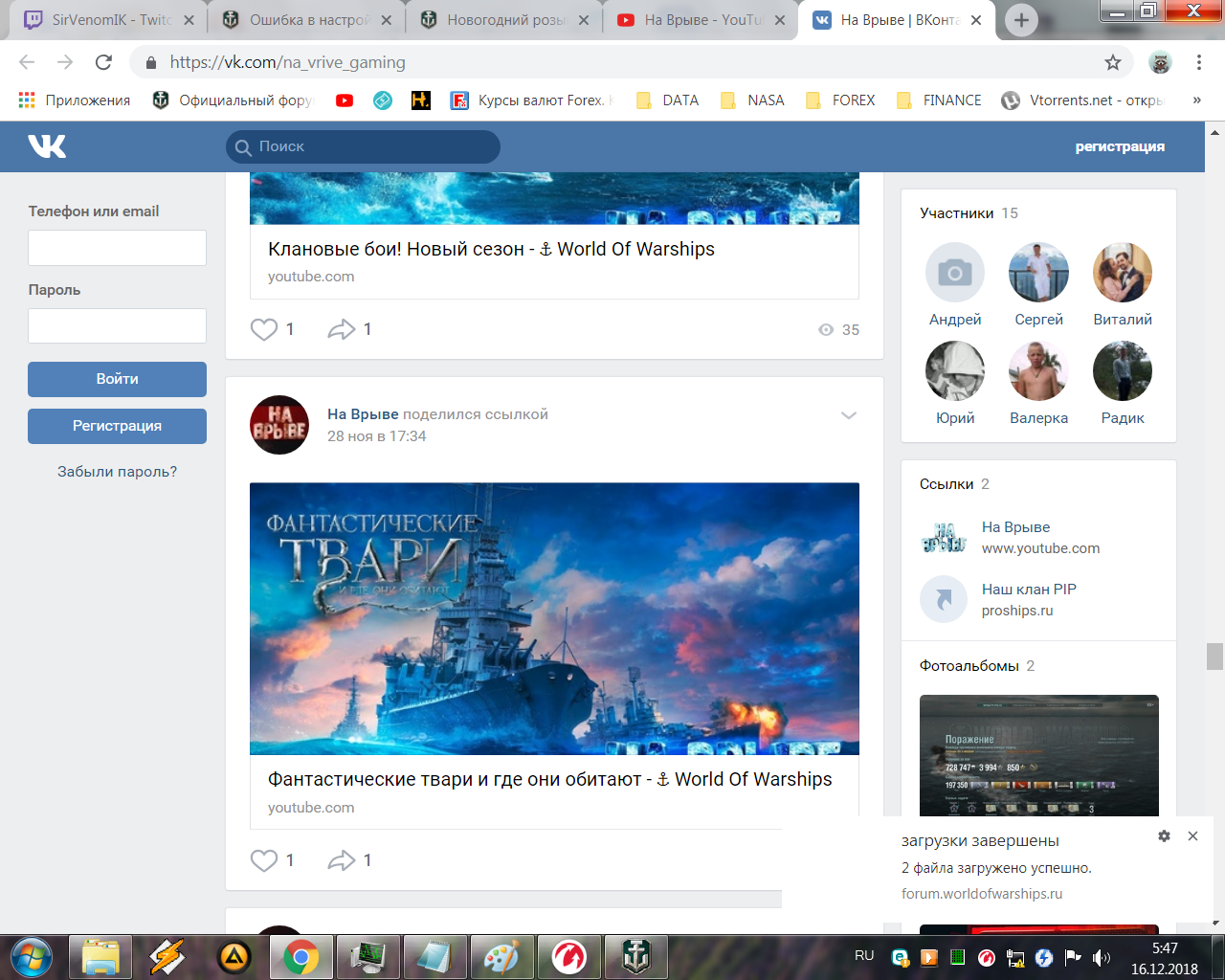Screen dimensions: 1225x980
Task: Switch to На Врыве - YouTube tab
Action: 702,20
